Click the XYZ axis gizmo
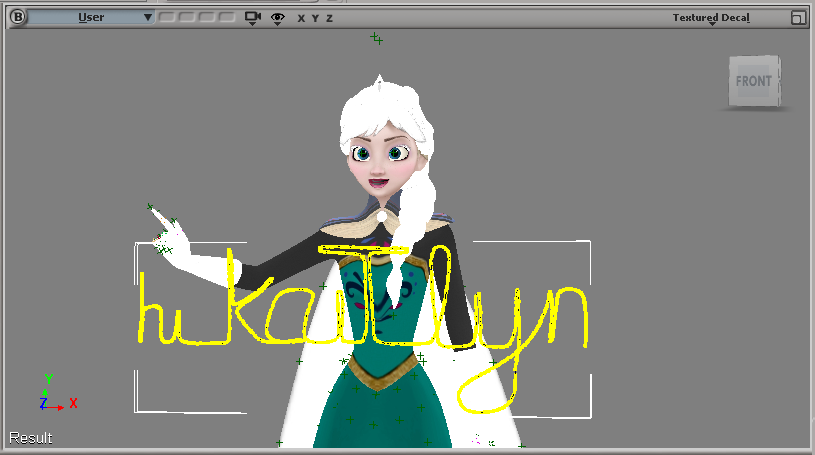This screenshot has height=455, width=815. click(58, 394)
